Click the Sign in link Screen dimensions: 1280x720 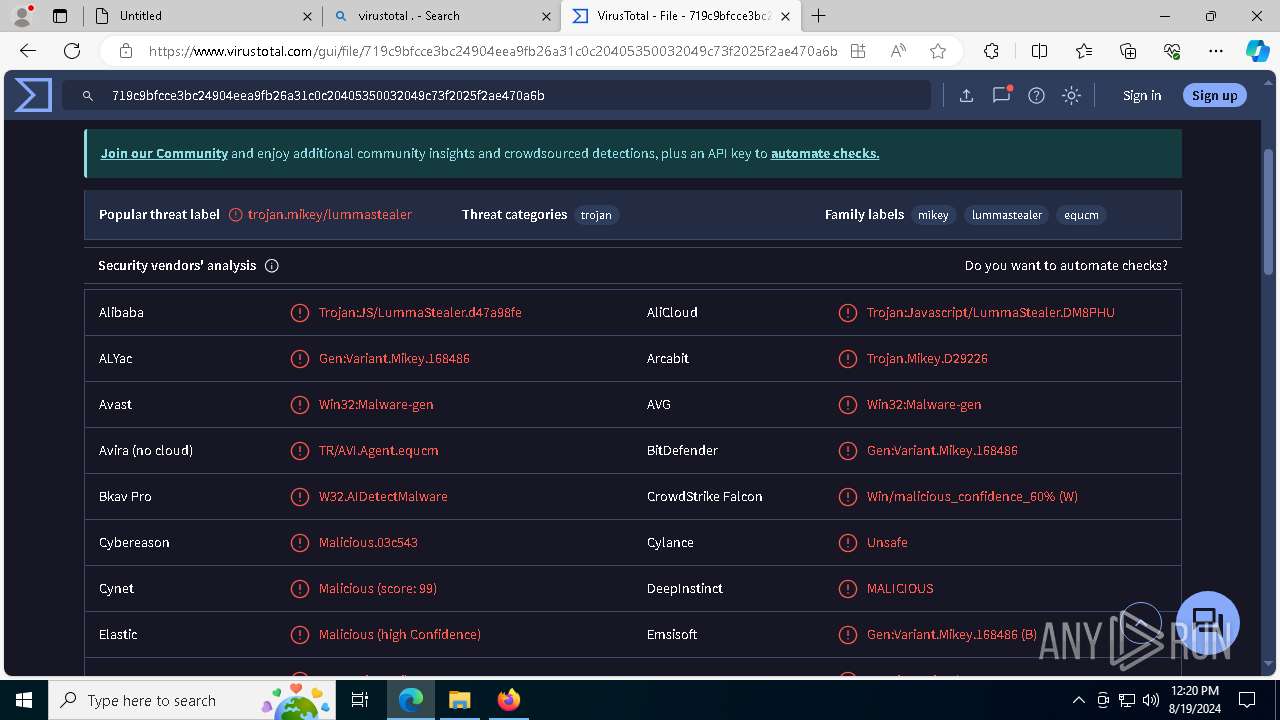1142,95
